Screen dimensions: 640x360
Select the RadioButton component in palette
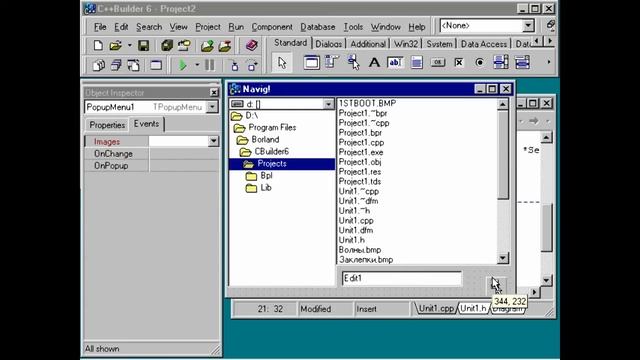click(x=480, y=62)
